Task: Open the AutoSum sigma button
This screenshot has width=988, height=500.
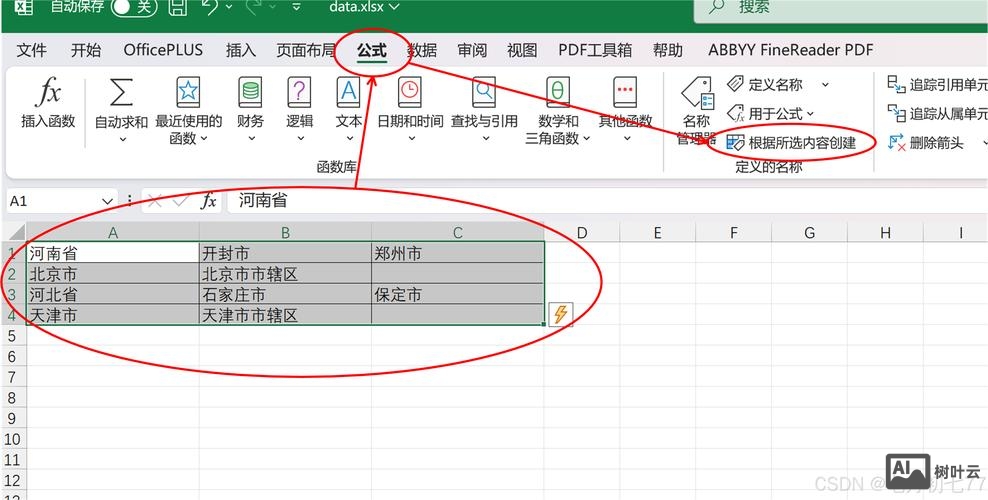Action: click(x=121, y=93)
